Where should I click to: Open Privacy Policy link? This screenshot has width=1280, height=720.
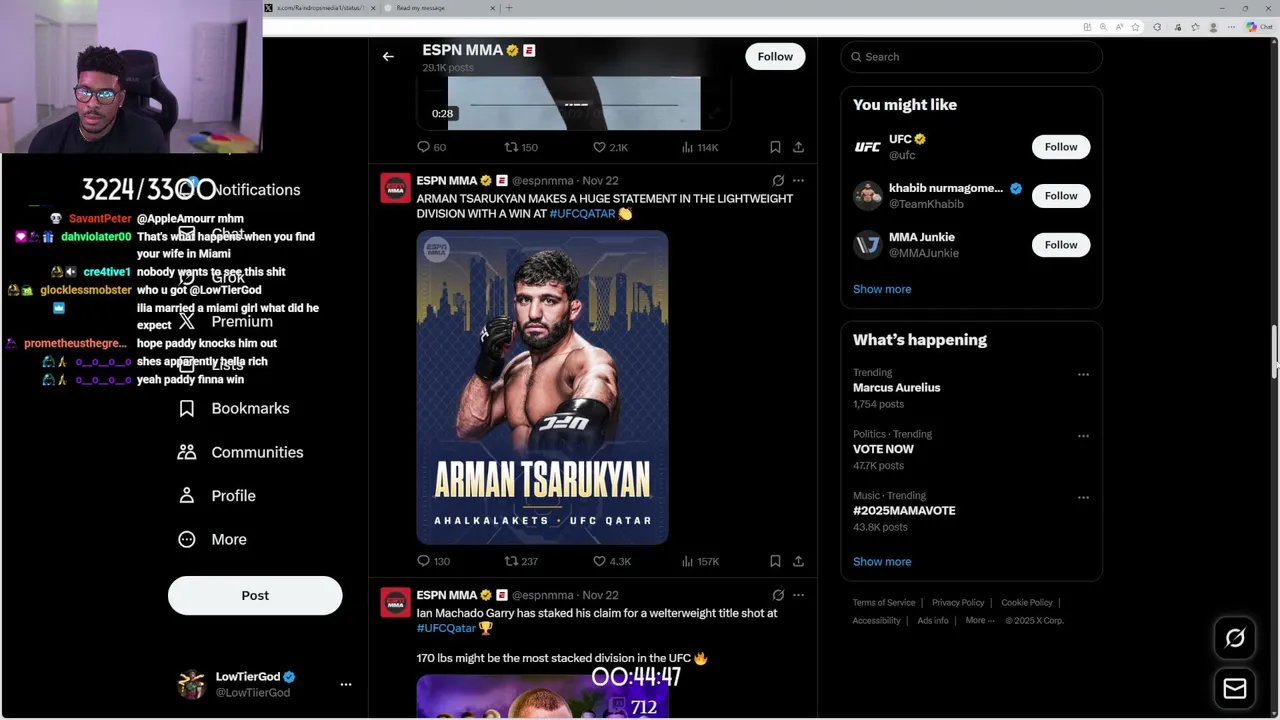click(958, 603)
